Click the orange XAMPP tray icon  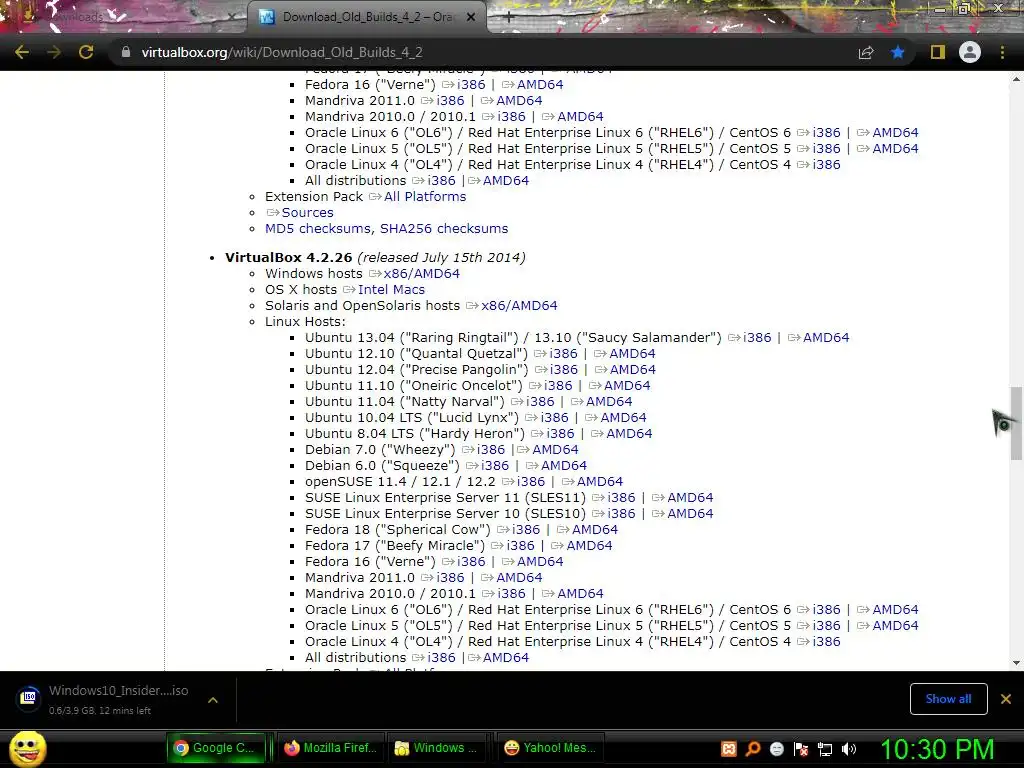tap(729, 749)
